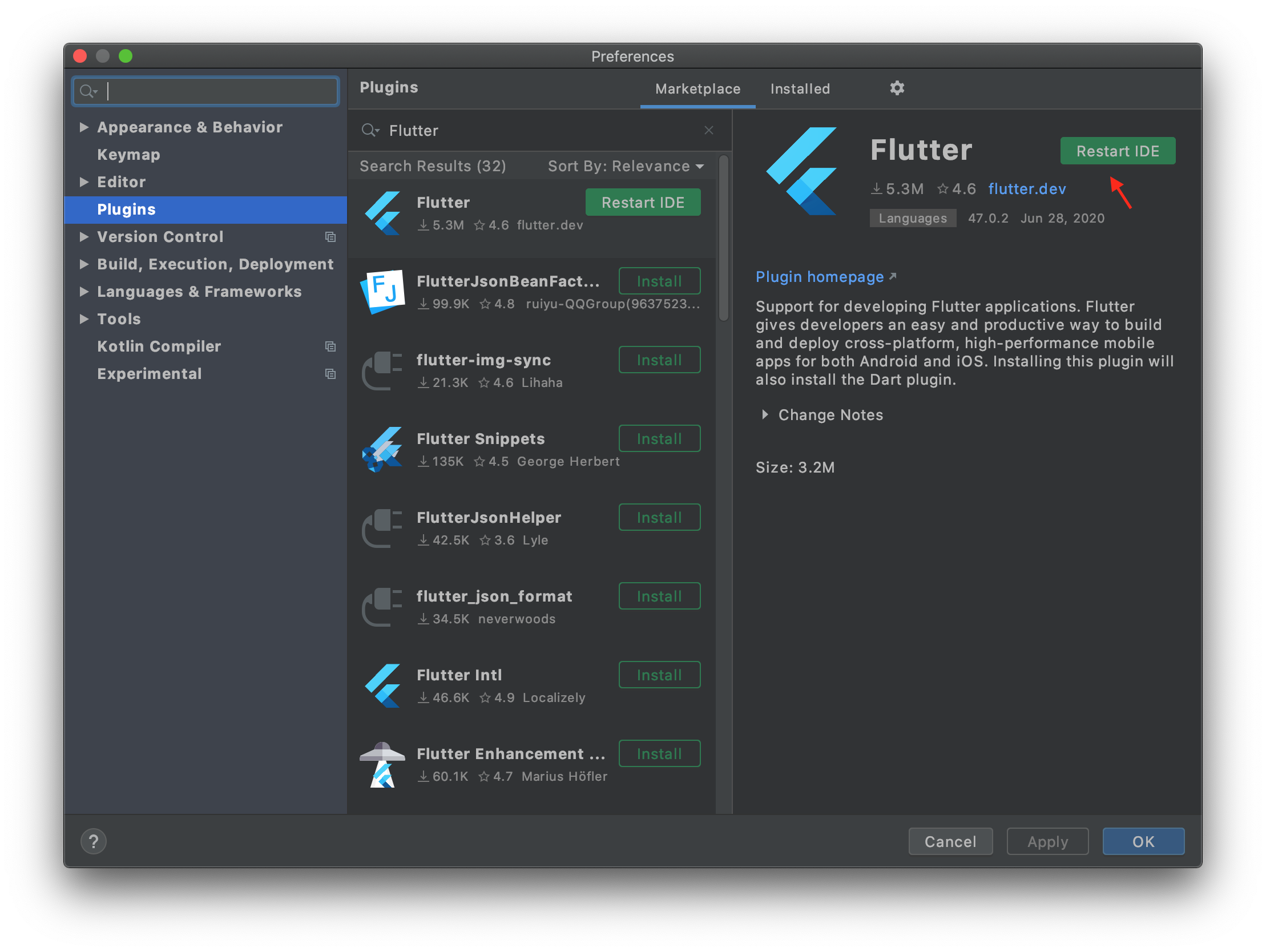This screenshot has height=952, width=1266.
Task: Open the Sort By Relevance dropdown
Action: click(x=626, y=166)
